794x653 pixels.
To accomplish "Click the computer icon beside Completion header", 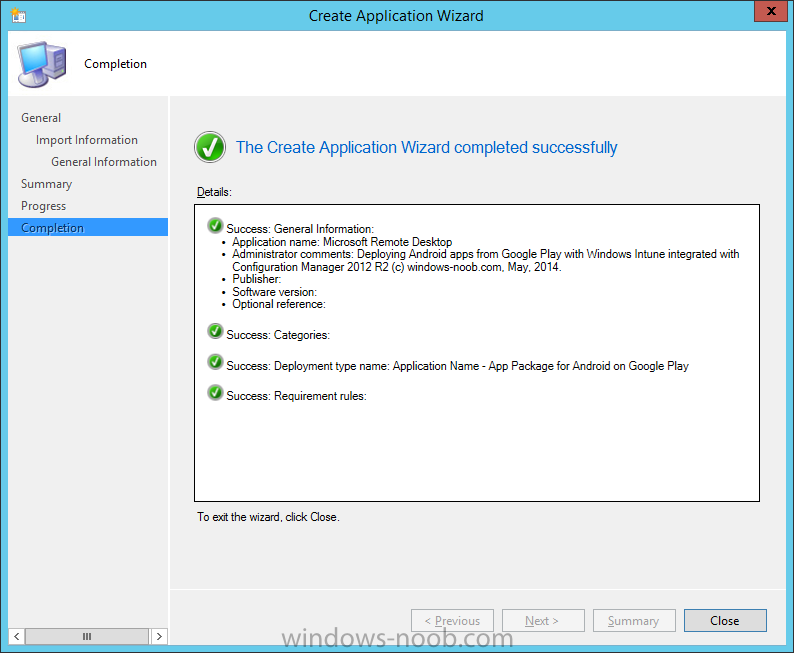I will click(x=42, y=64).
